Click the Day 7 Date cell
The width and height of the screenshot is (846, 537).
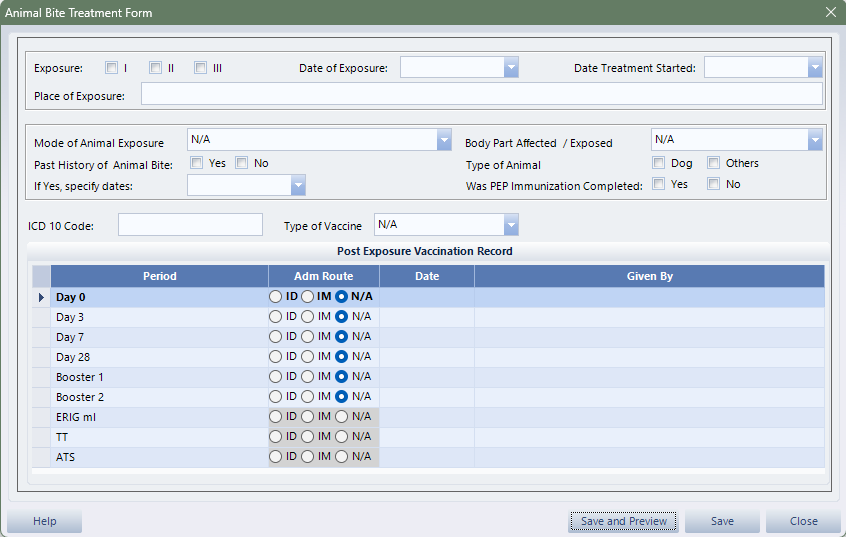pos(427,337)
